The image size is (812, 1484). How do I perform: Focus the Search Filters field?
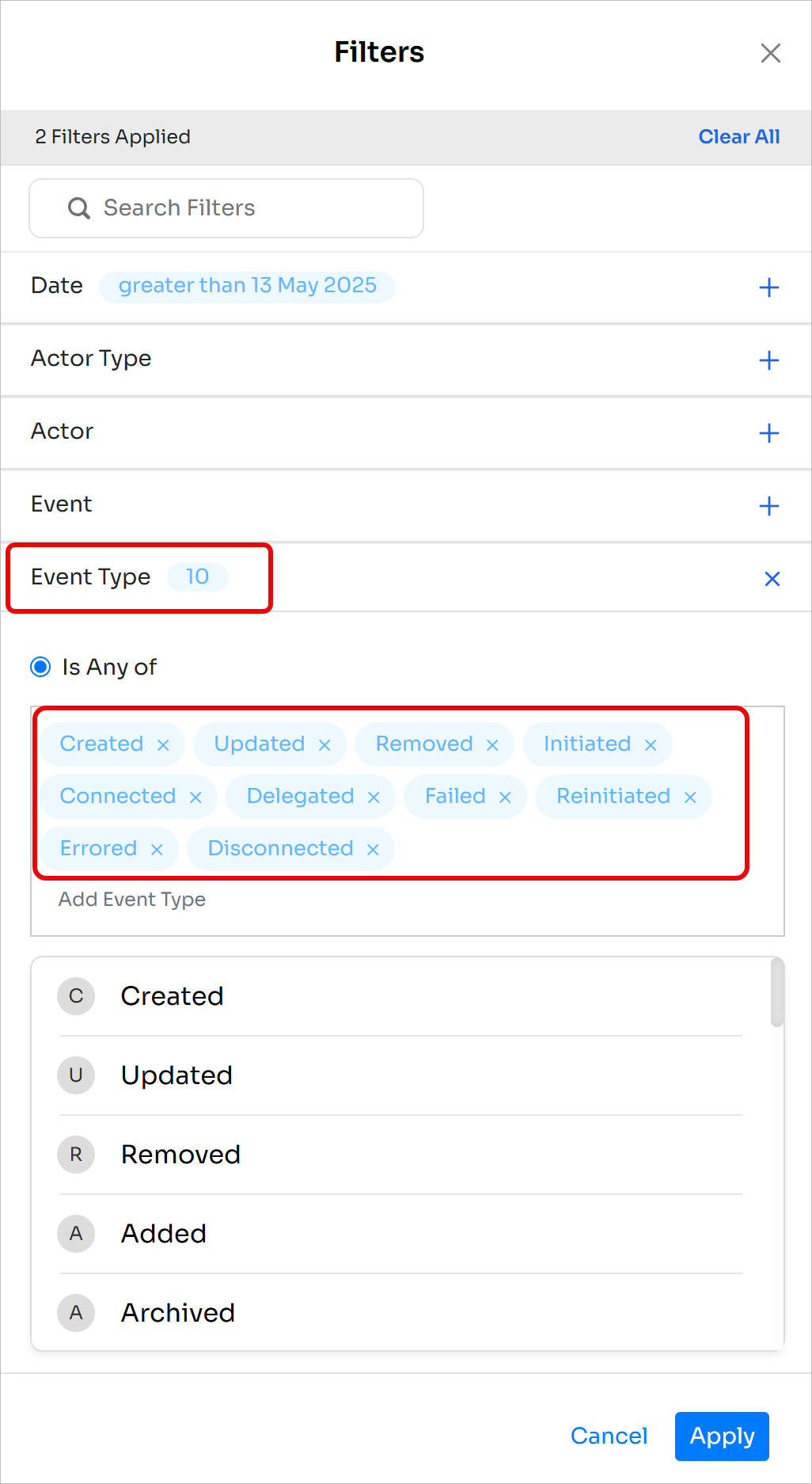(226, 208)
